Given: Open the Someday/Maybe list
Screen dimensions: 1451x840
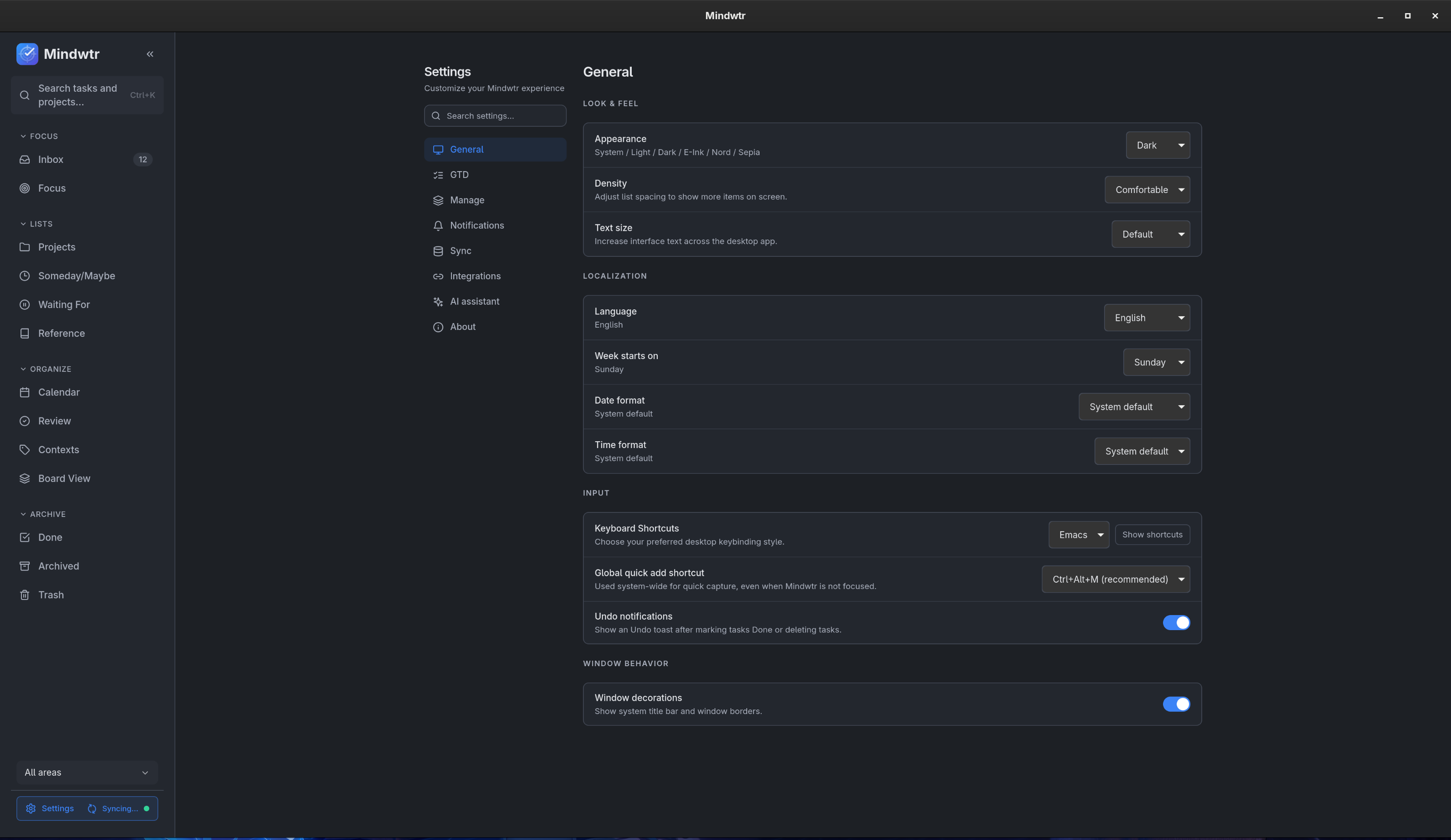Looking at the screenshot, I should tap(87, 276).
